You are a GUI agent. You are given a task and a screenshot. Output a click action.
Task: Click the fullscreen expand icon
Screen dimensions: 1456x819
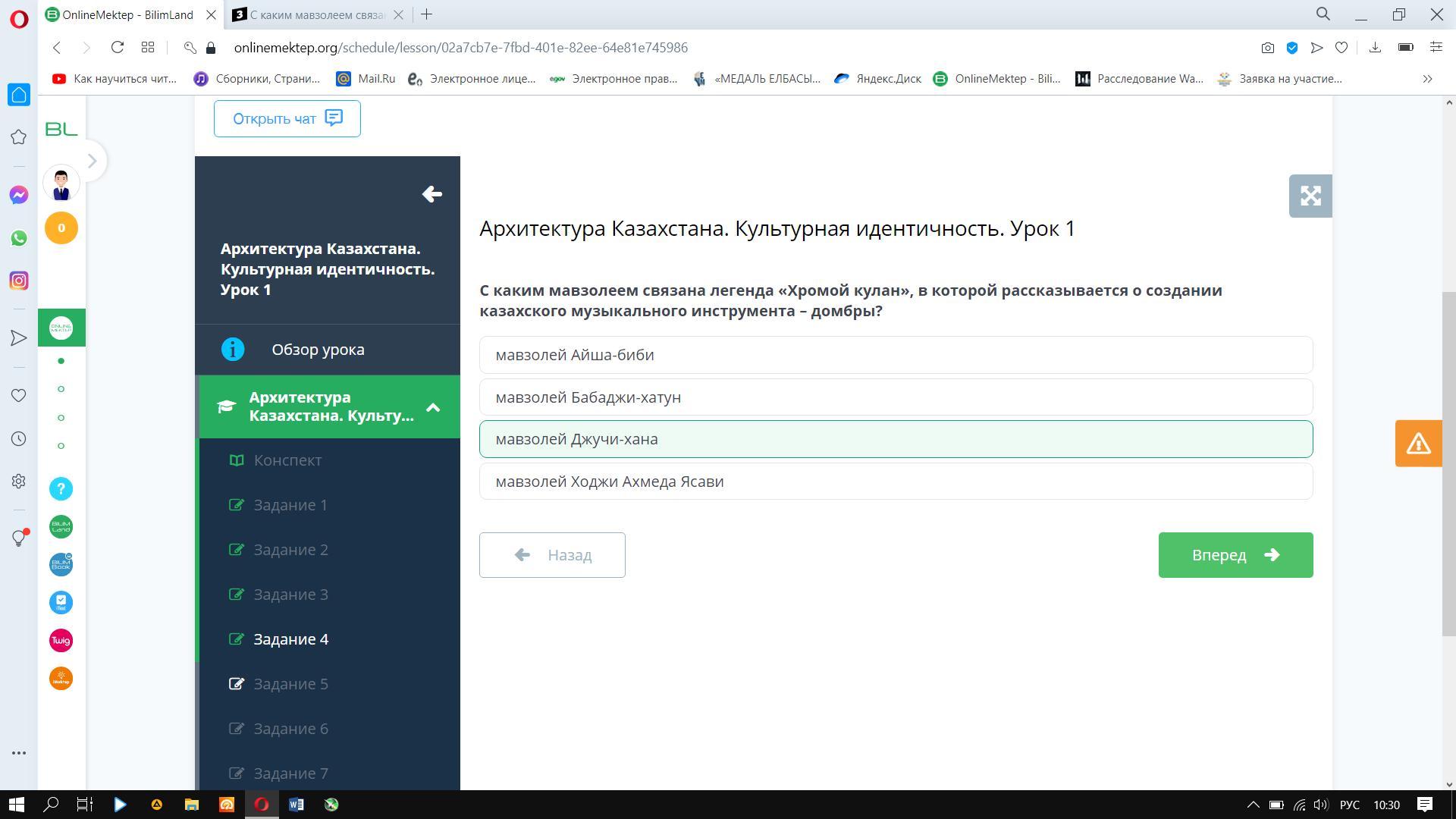(x=1310, y=196)
